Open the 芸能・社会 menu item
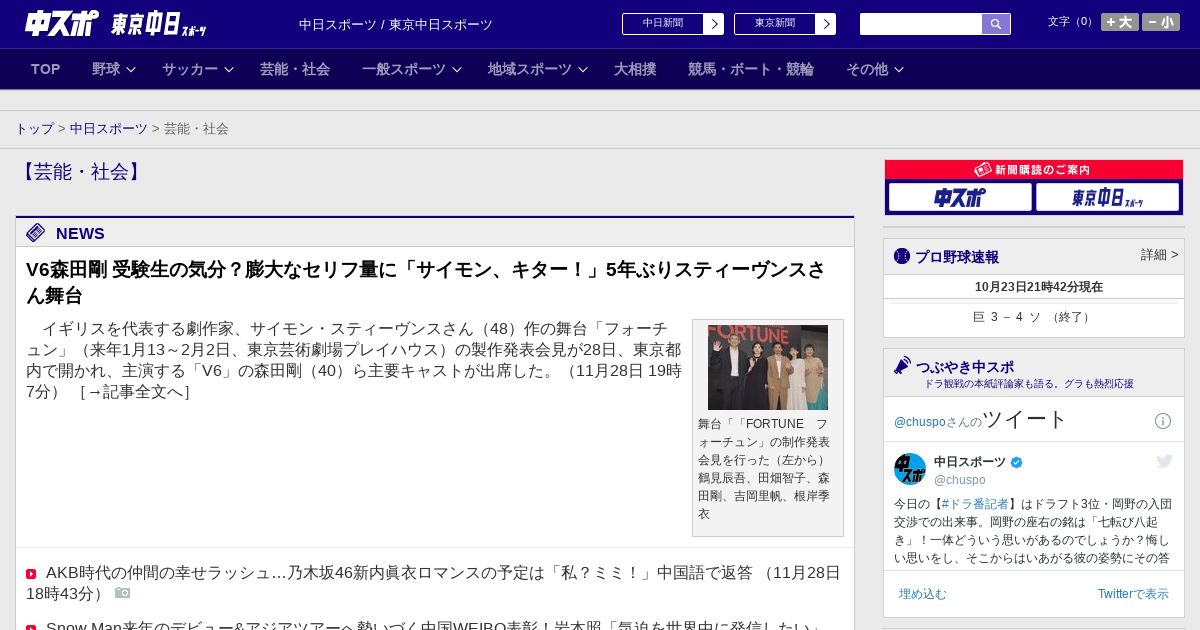 tap(295, 69)
